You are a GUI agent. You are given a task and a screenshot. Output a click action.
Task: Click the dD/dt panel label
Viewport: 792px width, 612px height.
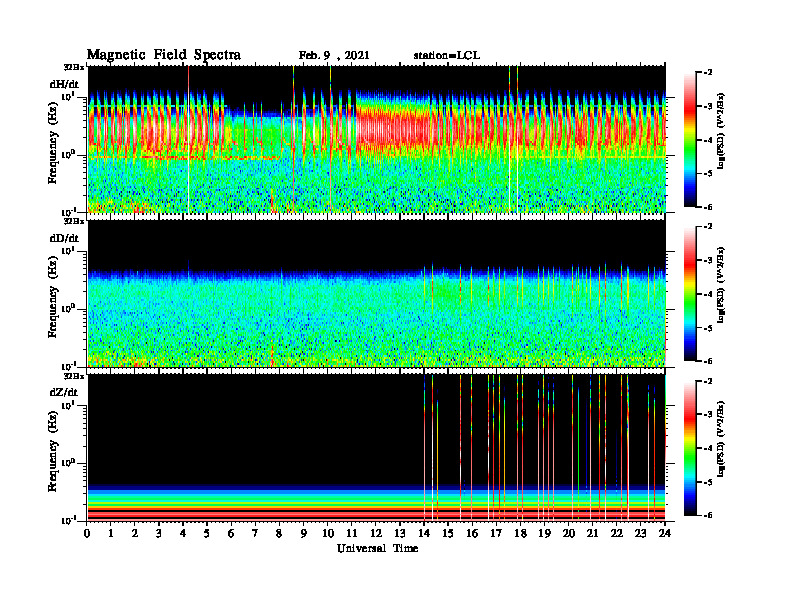click(65, 238)
